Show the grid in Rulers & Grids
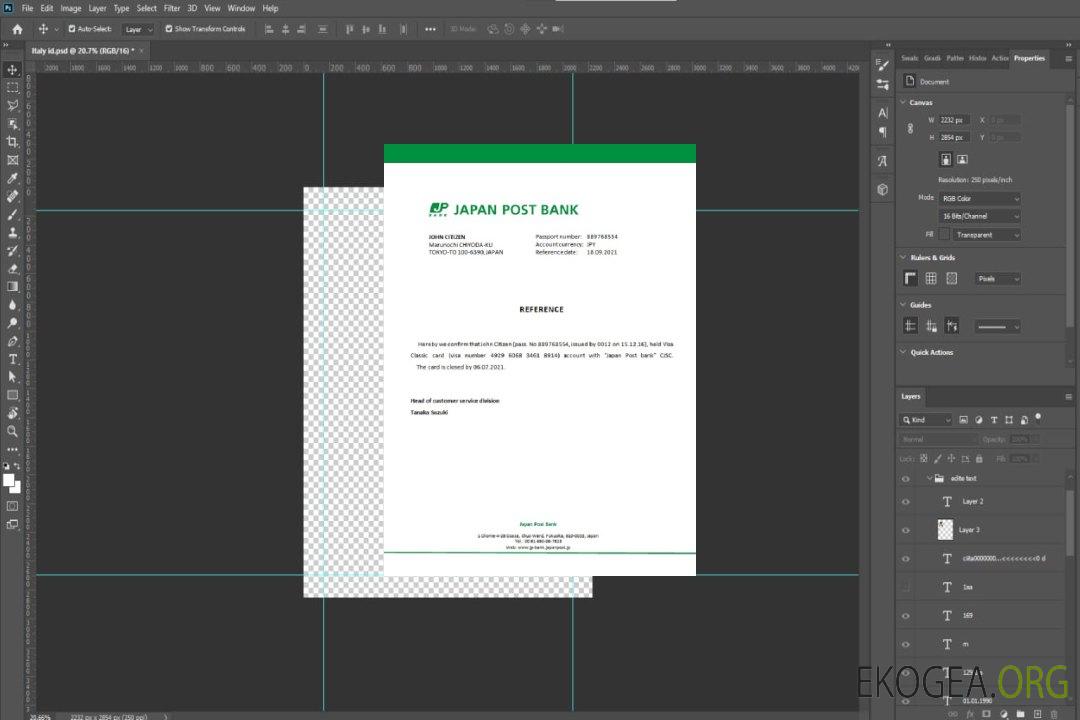 [931, 279]
